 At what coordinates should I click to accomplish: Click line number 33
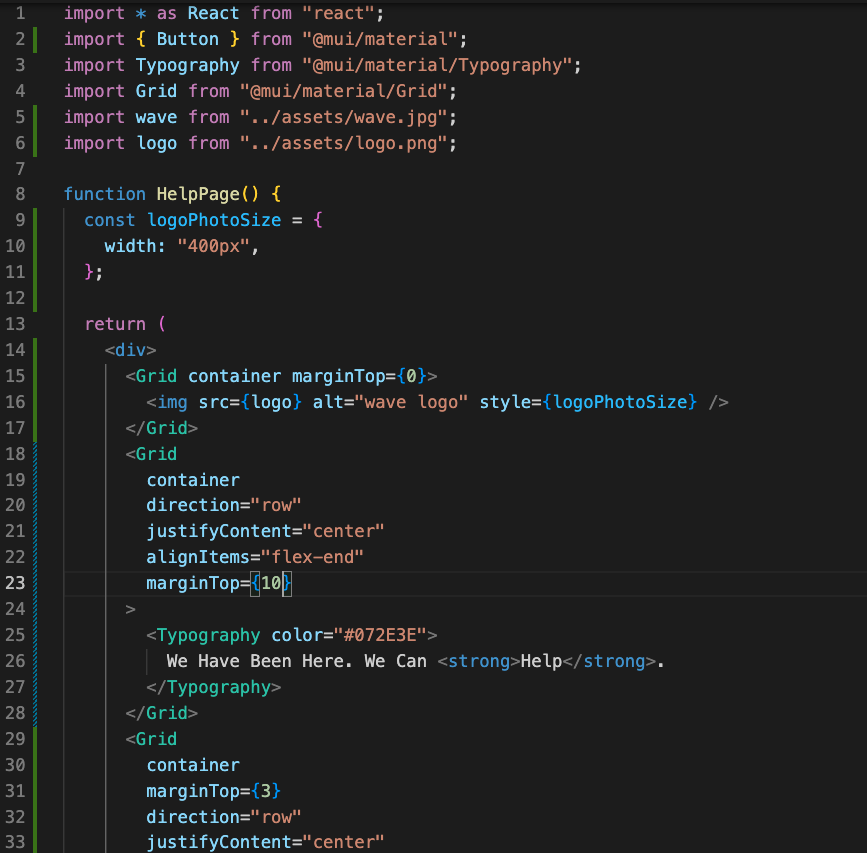click(x=18, y=842)
